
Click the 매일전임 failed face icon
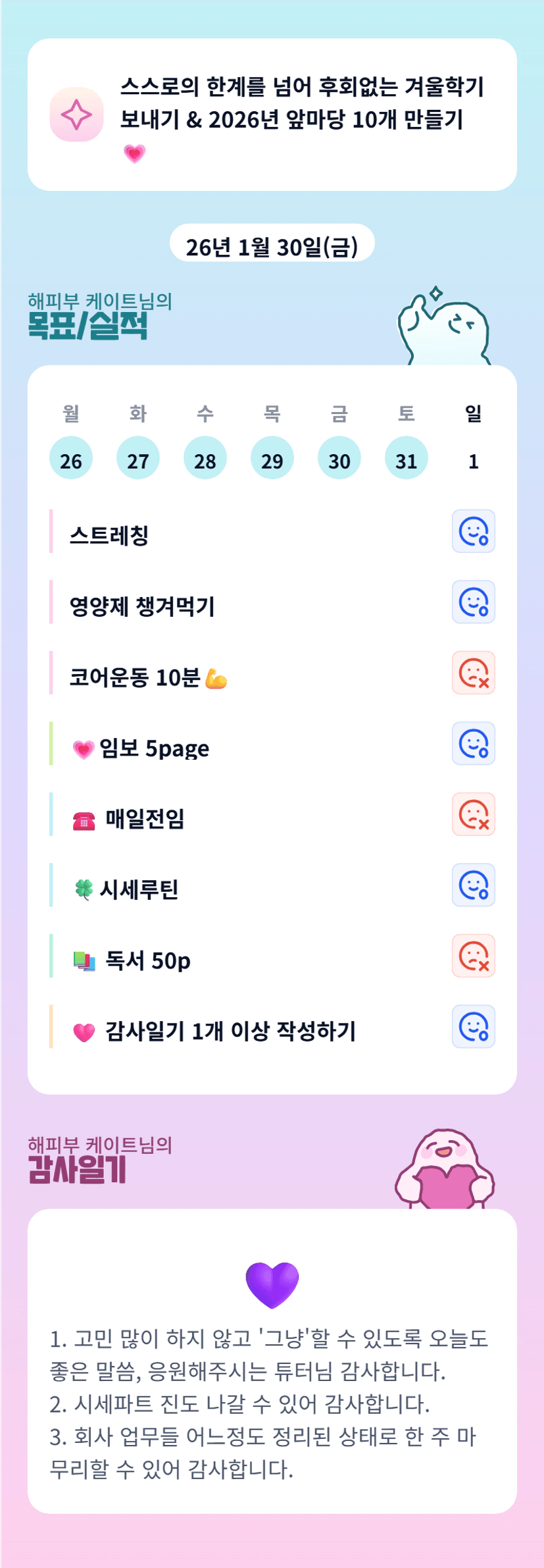point(473,814)
